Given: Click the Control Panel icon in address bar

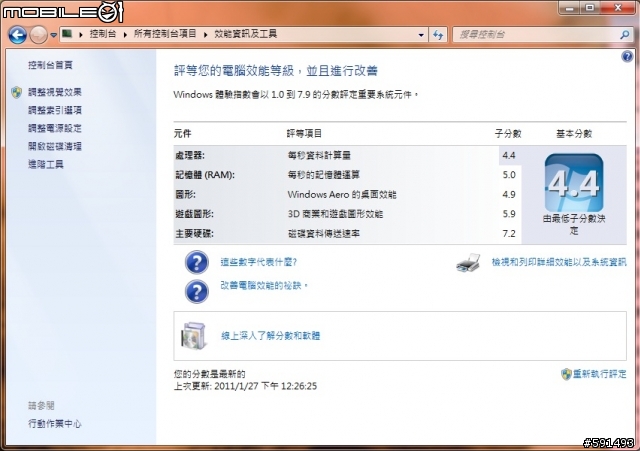Looking at the screenshot, I should (x=67, y=33).
